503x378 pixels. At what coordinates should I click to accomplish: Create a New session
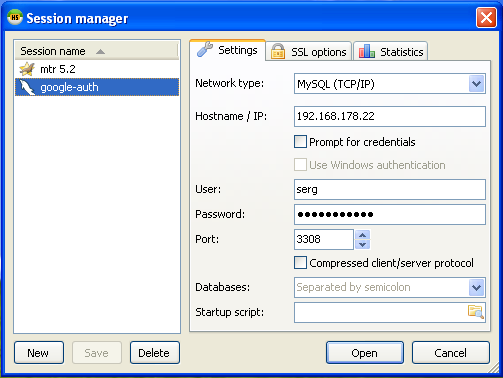(39, 353)
